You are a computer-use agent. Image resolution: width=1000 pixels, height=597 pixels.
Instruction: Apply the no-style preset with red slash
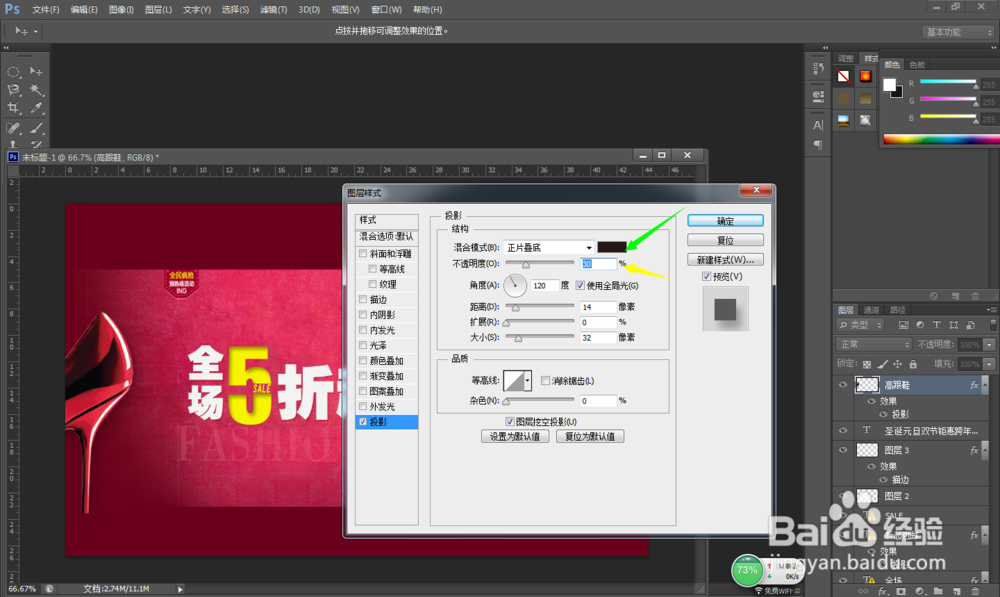point(844,77)
